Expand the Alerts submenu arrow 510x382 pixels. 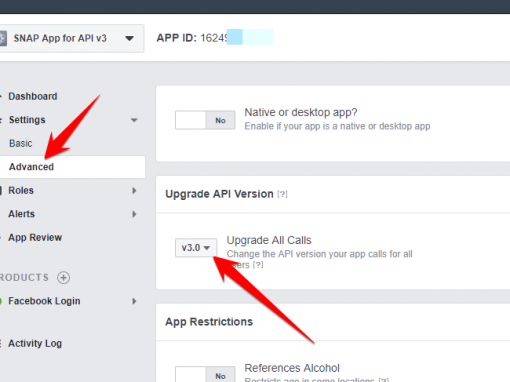point(134,214)
